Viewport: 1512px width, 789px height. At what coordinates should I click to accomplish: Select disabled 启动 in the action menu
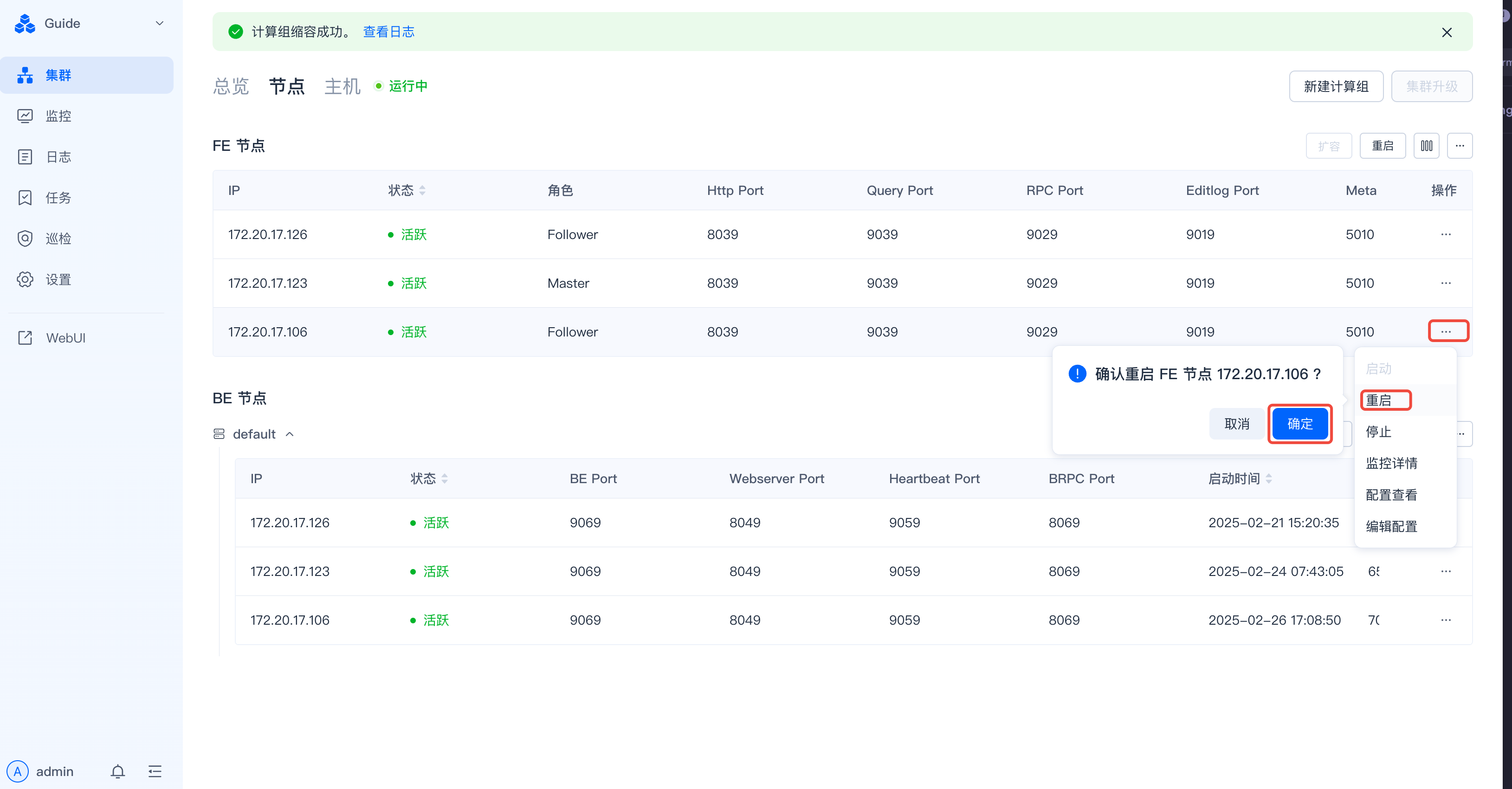(1405, 369)
